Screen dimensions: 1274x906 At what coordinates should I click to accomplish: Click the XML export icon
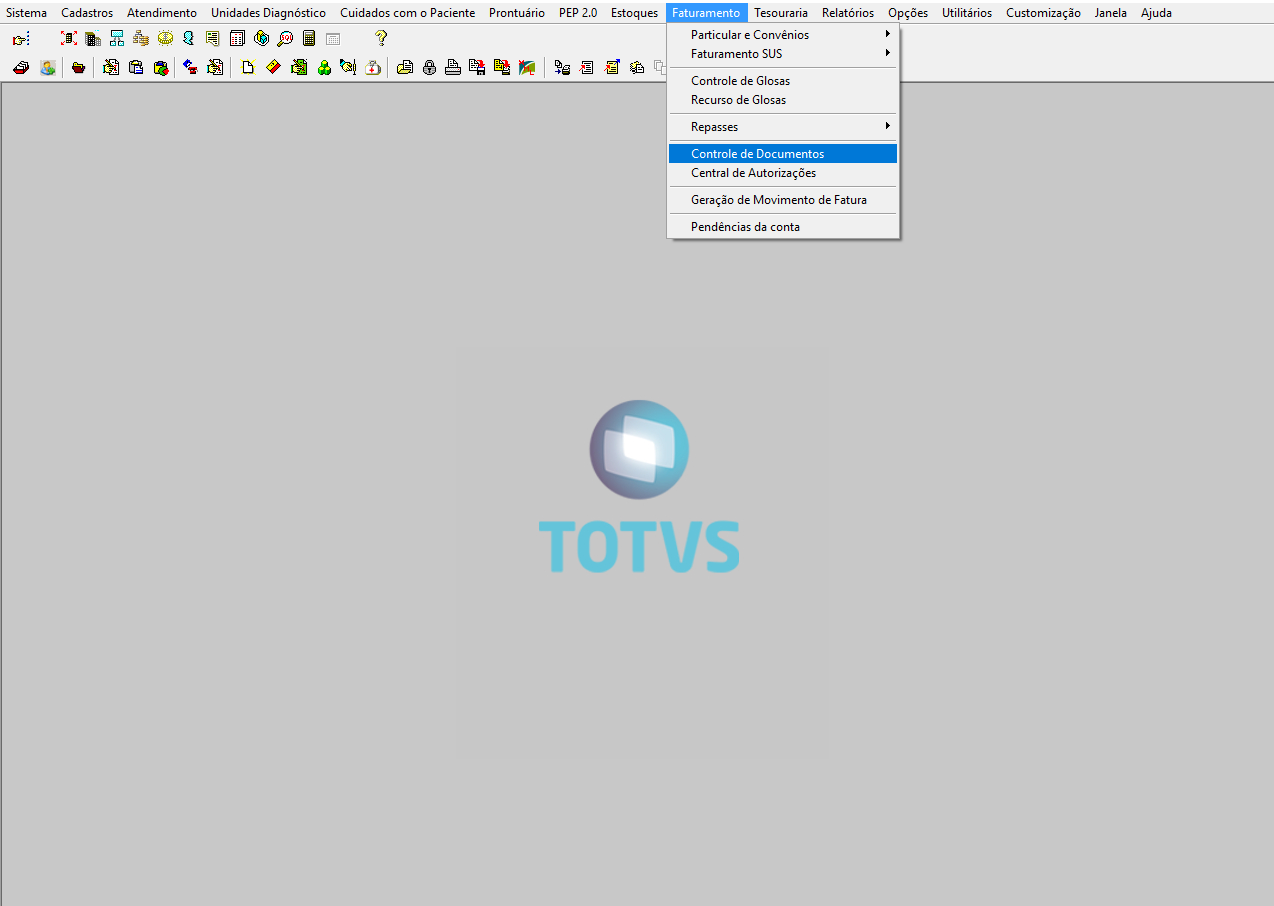click(526, 68)
